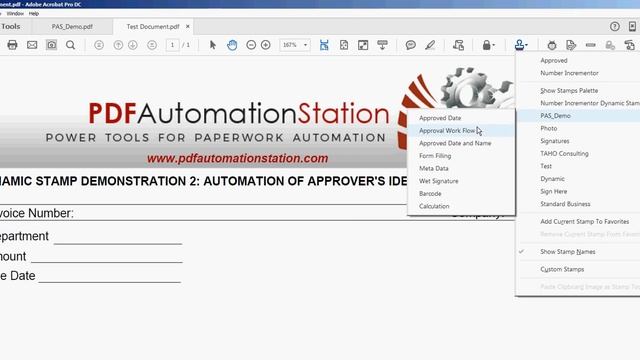Enter full screen mode icon
640x360 pixels.
point(363,45)
